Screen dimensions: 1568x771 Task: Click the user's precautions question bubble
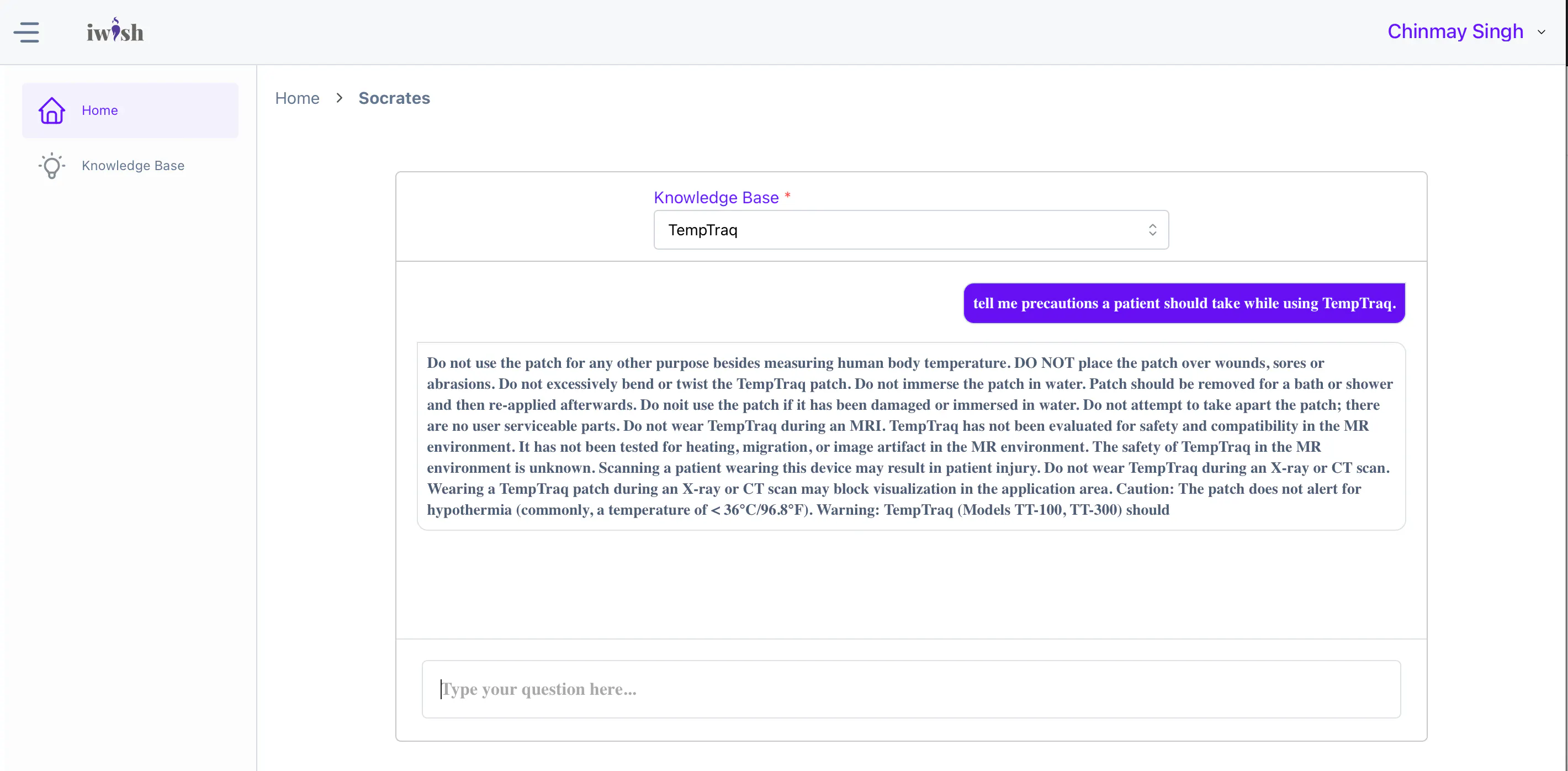pyautogui.click(x=1184, y=303)
